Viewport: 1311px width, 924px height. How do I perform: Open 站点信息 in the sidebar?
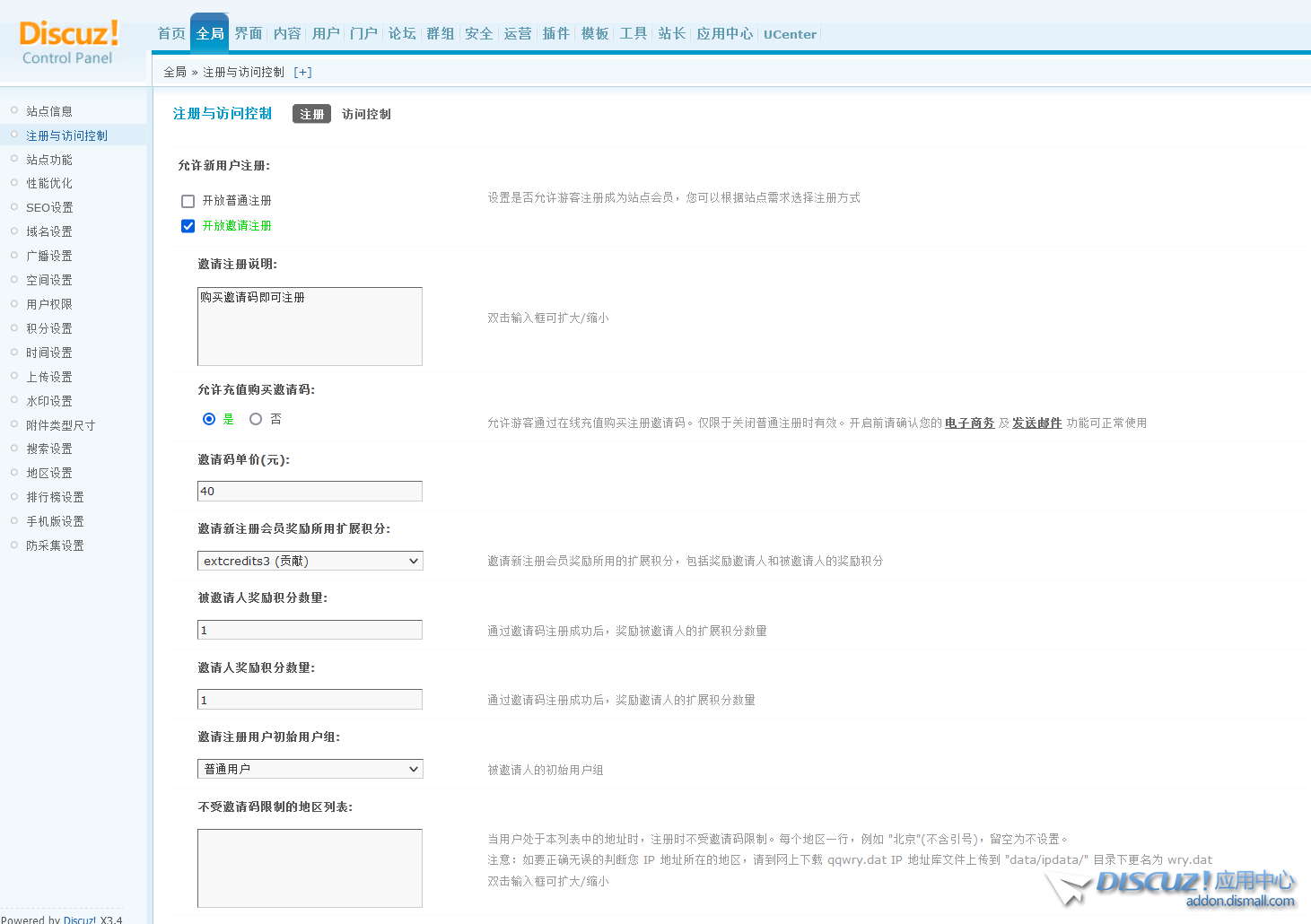tap(49, 111)
